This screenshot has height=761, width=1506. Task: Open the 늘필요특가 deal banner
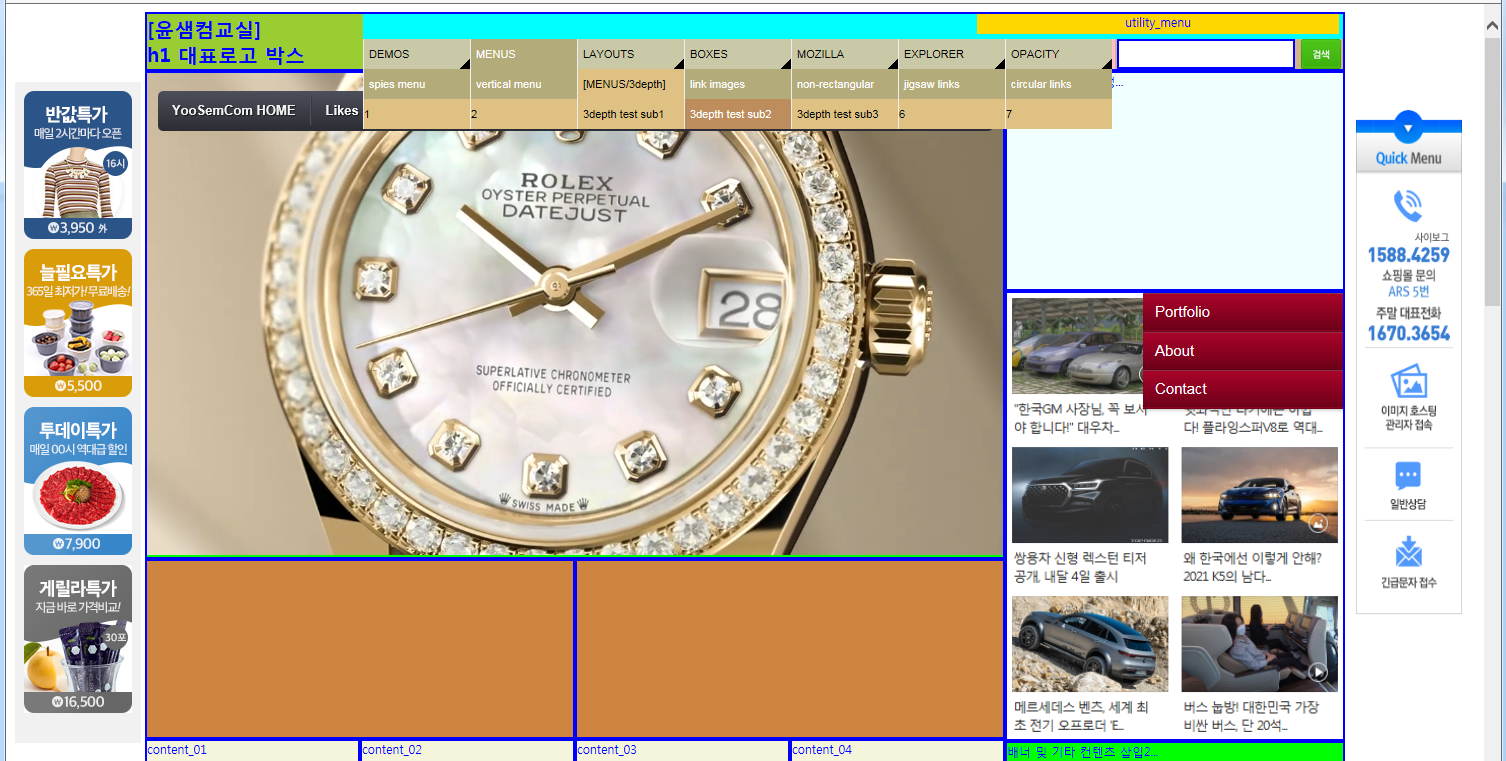[x=78, y=323]
